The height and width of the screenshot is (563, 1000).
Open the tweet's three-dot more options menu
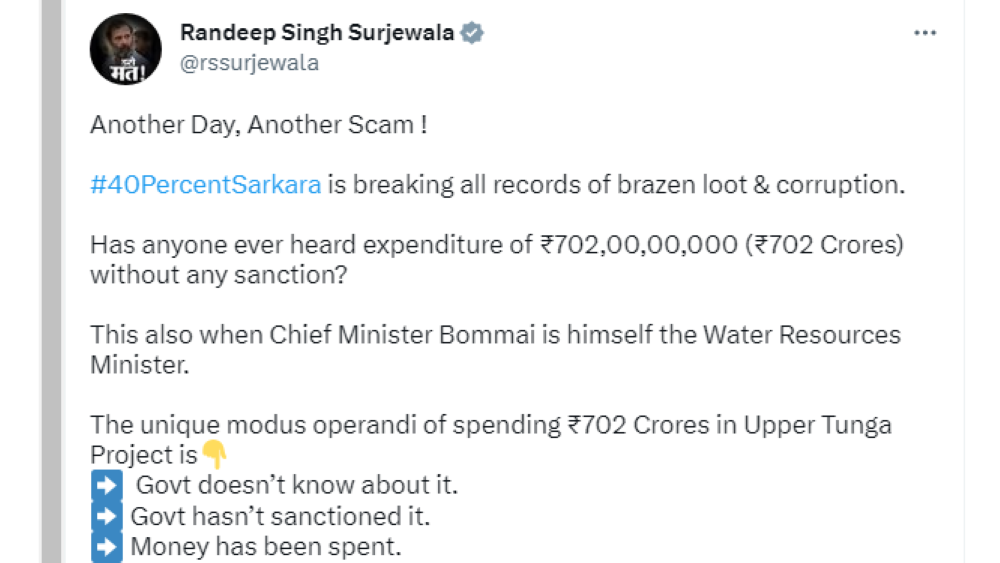[x=925, y=33]
